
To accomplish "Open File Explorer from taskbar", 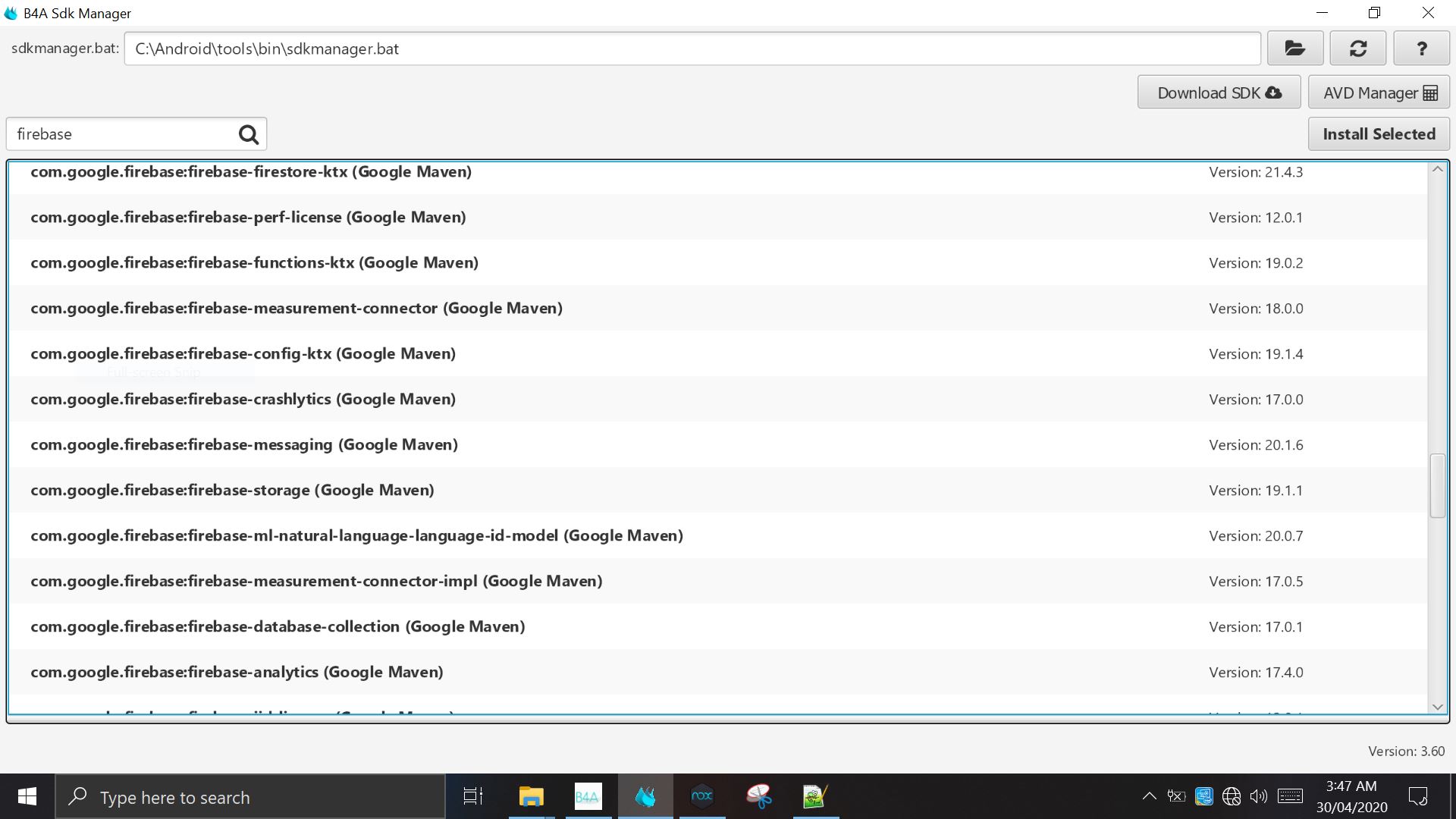I will tap(531, 796).
